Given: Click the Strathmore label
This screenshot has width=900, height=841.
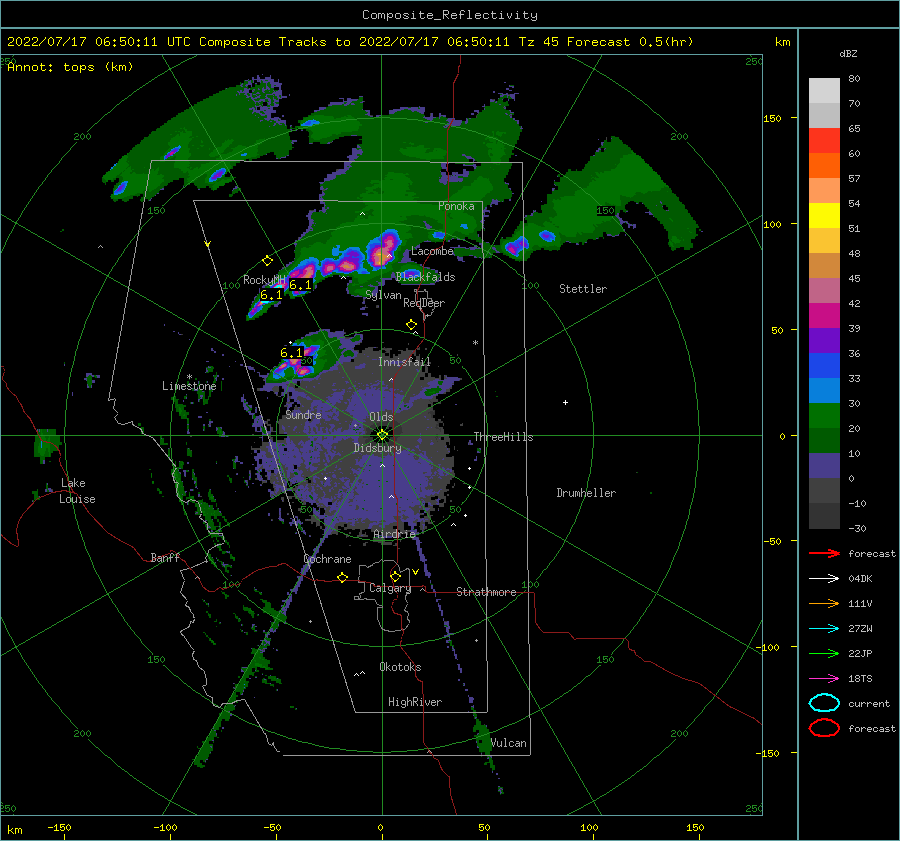Looking at the screenshot, I should (x=486, y=592).
